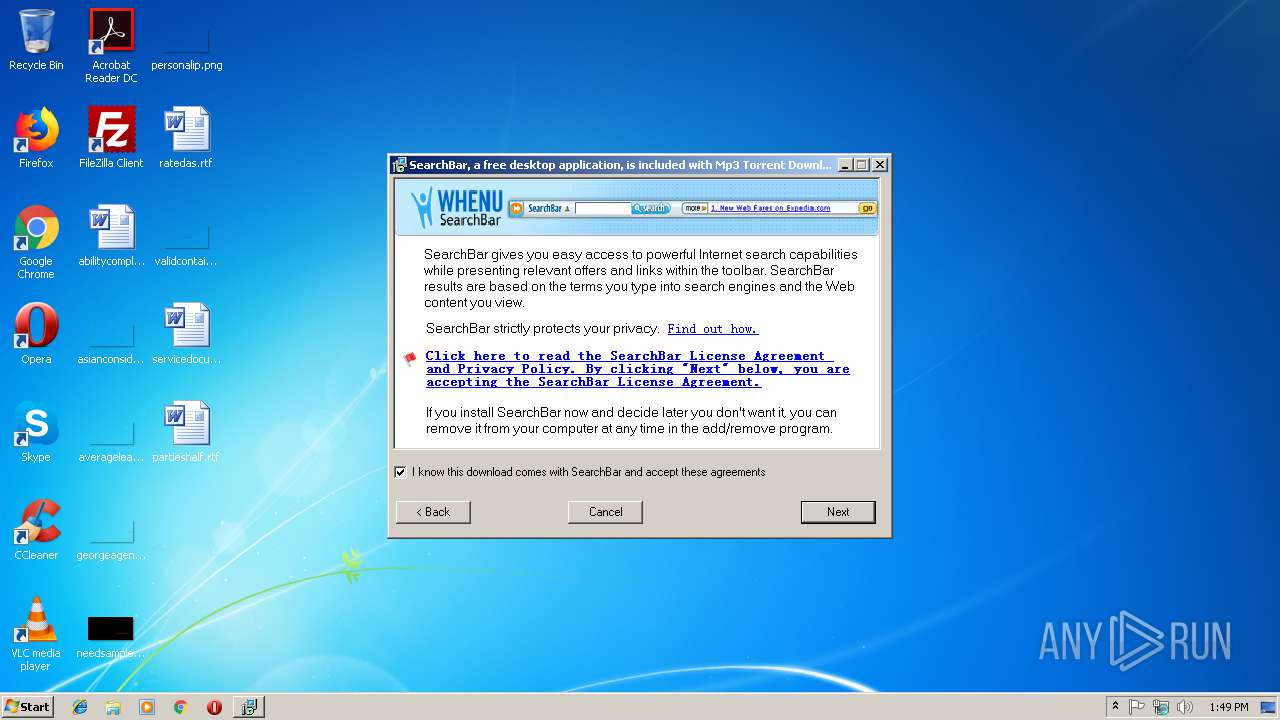Open network status tray icon
This screenshot has height=720, width=1280.
(x=1161, y=707)
